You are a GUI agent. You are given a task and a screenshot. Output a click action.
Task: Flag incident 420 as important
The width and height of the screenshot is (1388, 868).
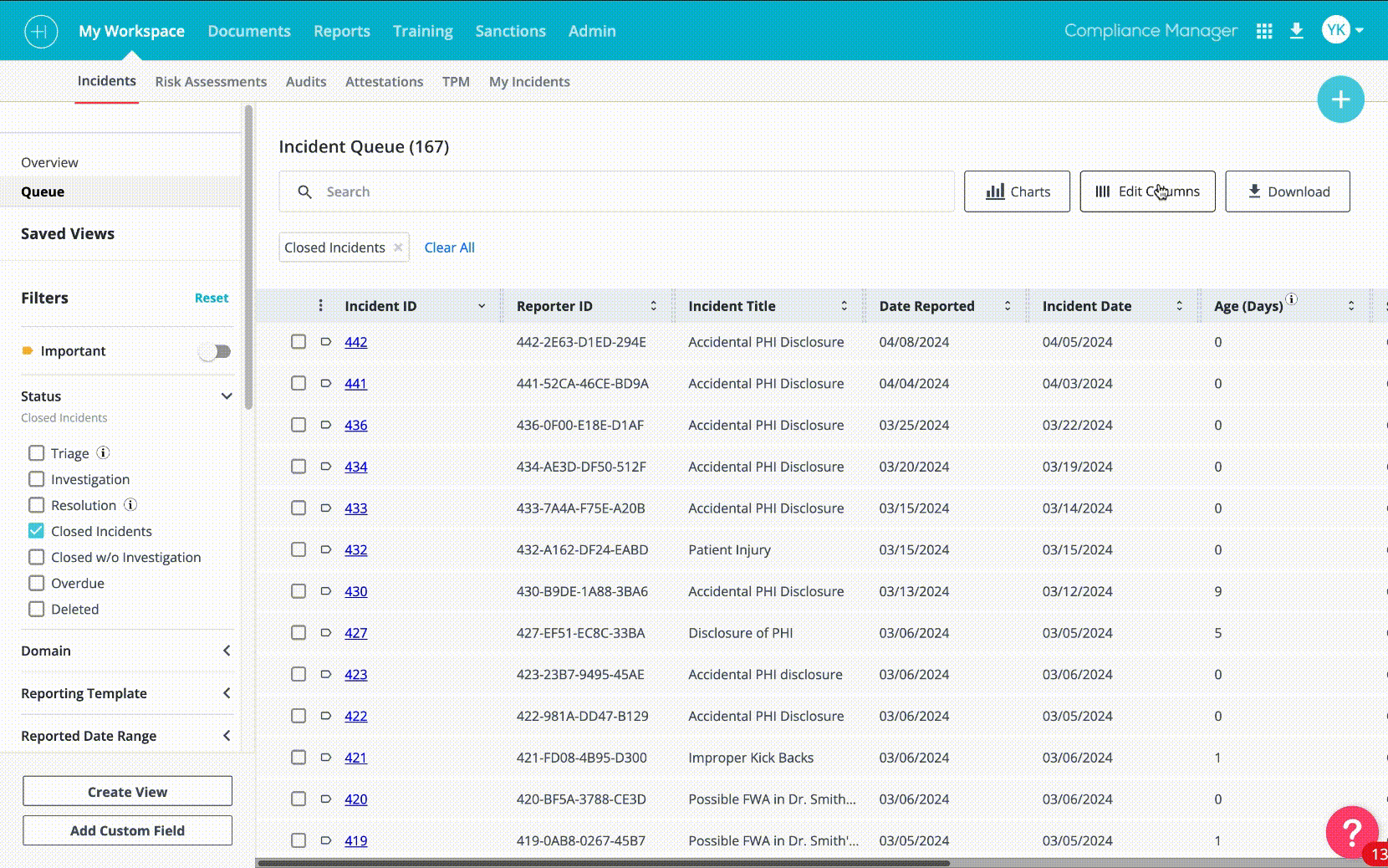pos(326,799)
